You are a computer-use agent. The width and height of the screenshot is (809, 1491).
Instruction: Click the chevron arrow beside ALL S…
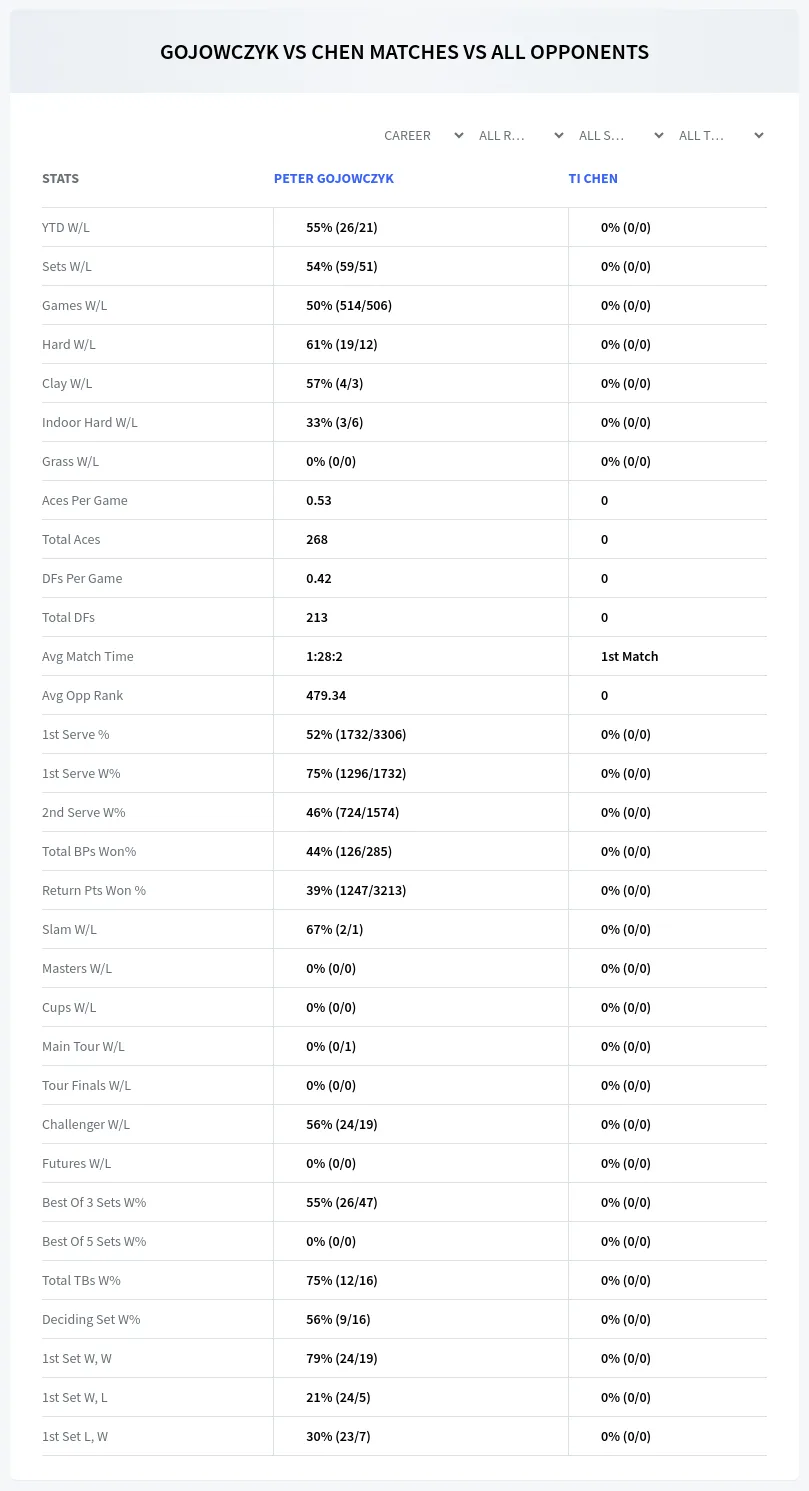(659, 135)
